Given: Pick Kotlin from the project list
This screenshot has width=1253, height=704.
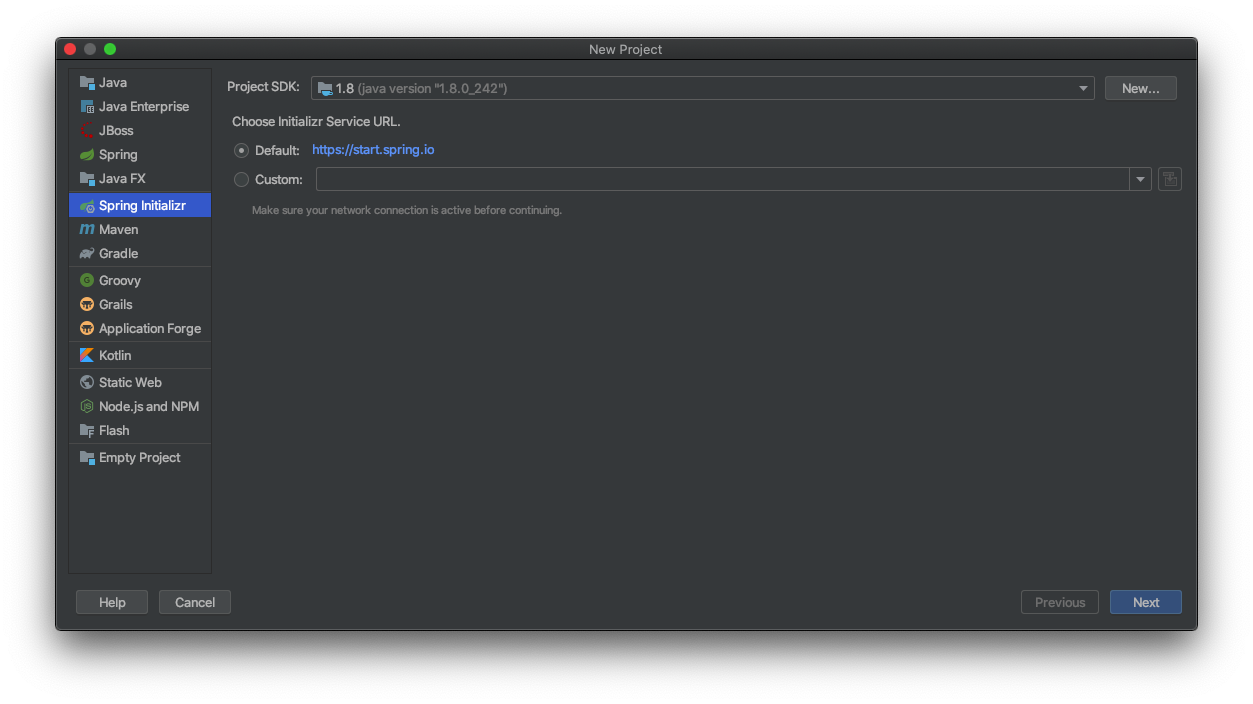Looking at the screenshot, I should (x=140, y=355).
